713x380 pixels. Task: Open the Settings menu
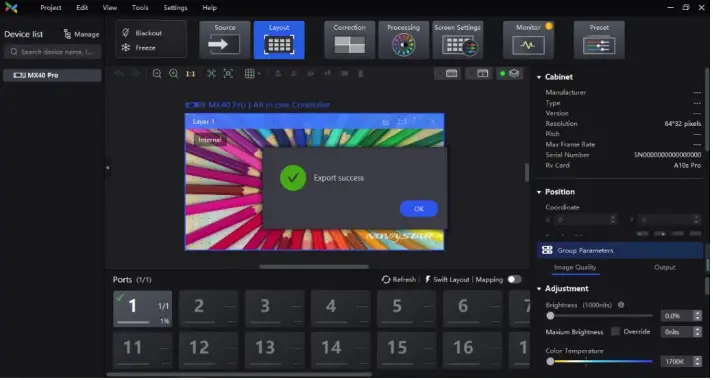[176, 8]
